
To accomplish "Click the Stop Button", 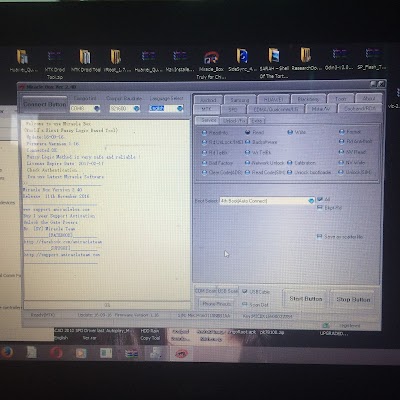I will coord(353,299).
